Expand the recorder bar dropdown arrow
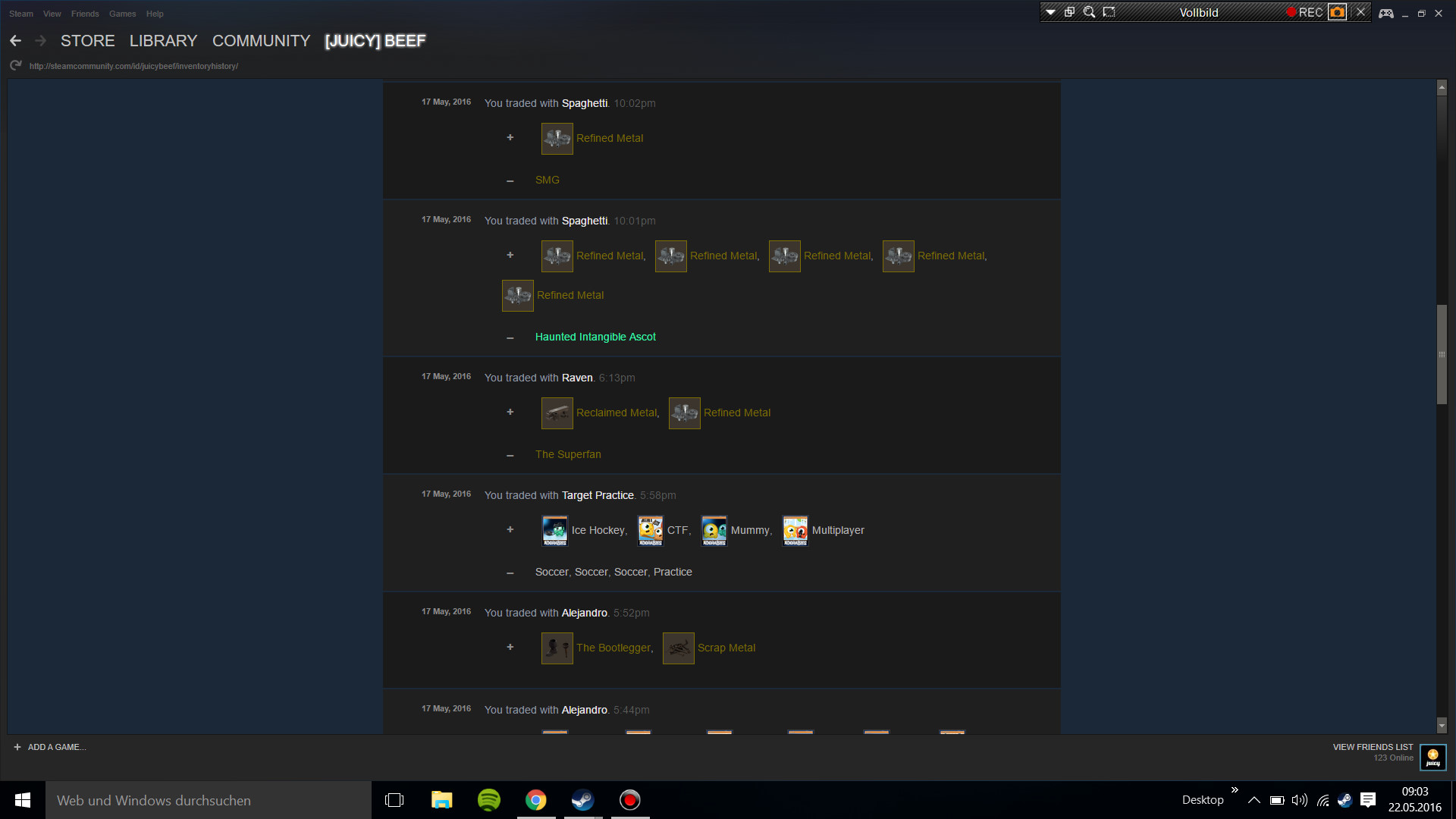This screenshot has width=1456, height=819. (1050, 12)
